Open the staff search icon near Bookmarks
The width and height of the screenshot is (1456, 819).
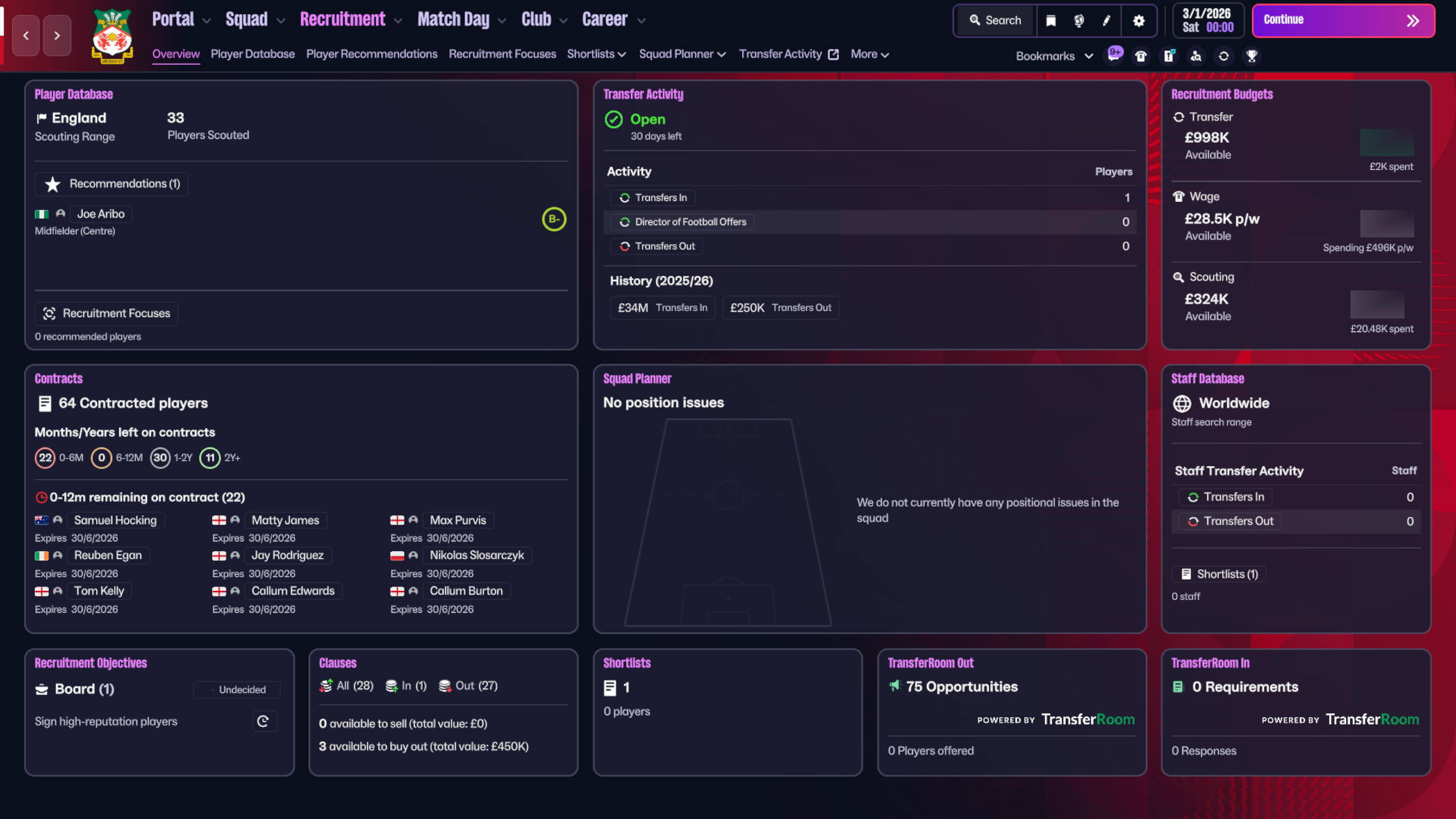pos(1196,56)
